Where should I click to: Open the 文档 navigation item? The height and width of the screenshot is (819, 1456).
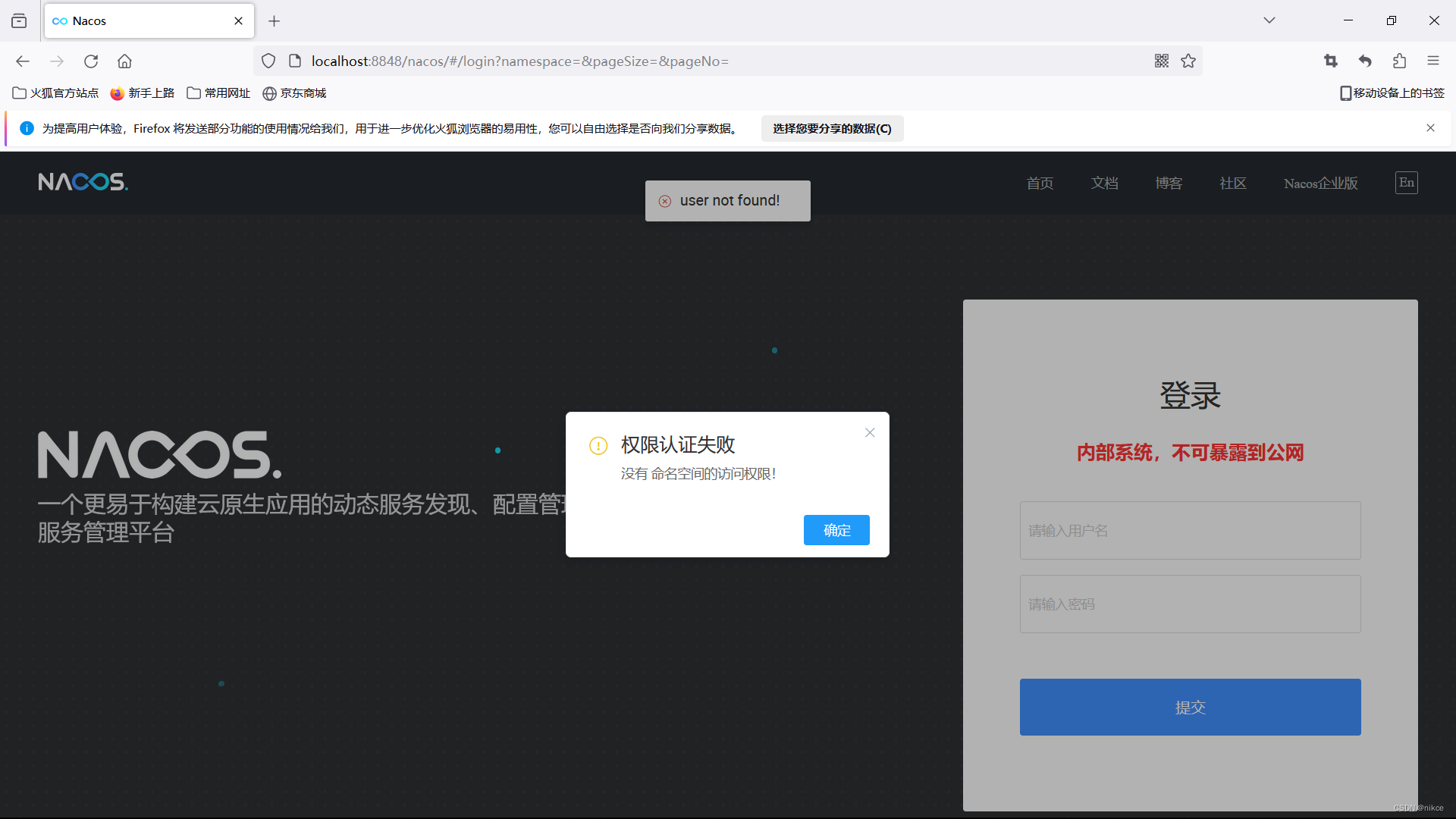(x=1104, y=183)
